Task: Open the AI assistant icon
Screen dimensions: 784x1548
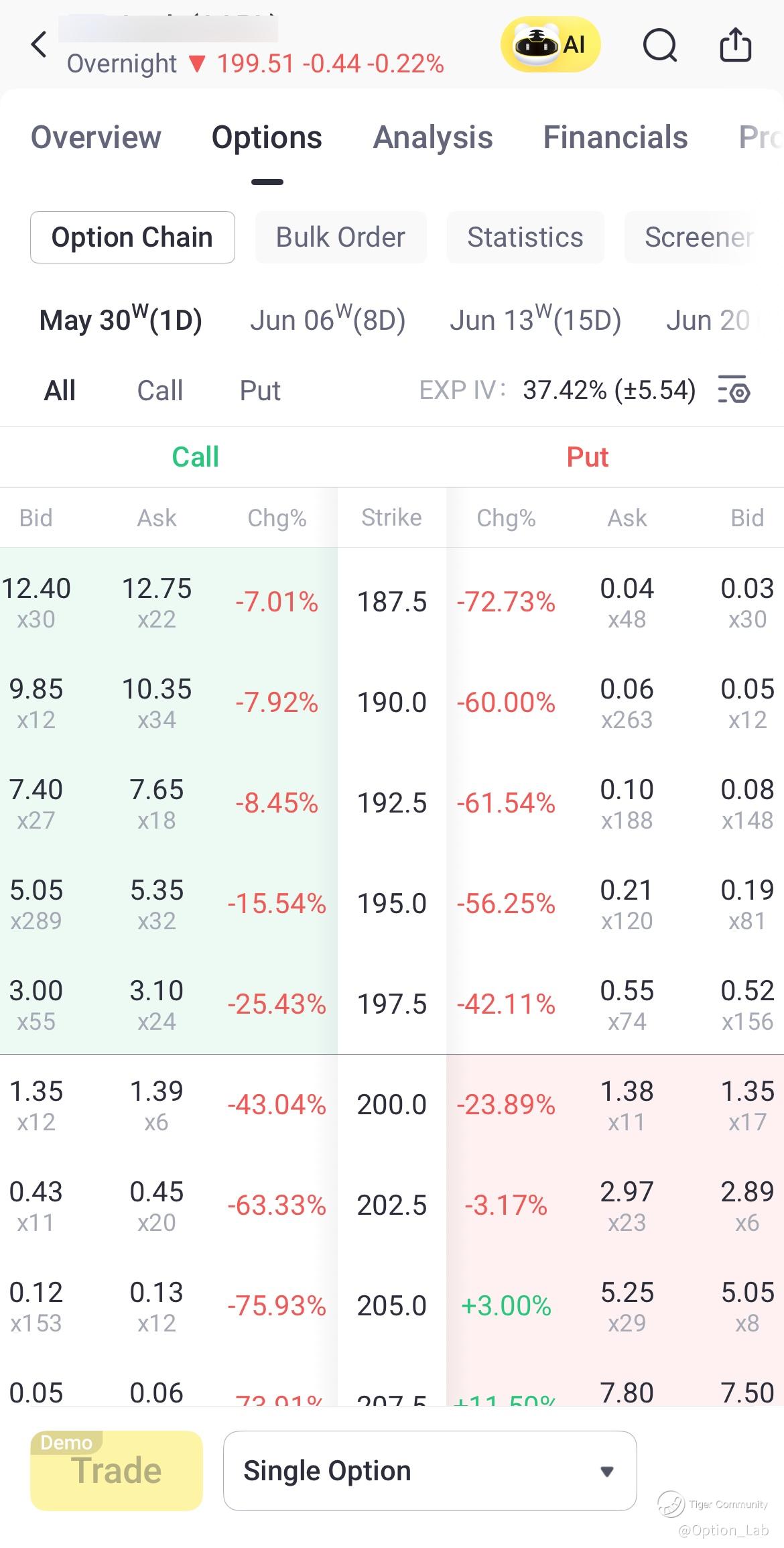Action: [x=550, y=45]
